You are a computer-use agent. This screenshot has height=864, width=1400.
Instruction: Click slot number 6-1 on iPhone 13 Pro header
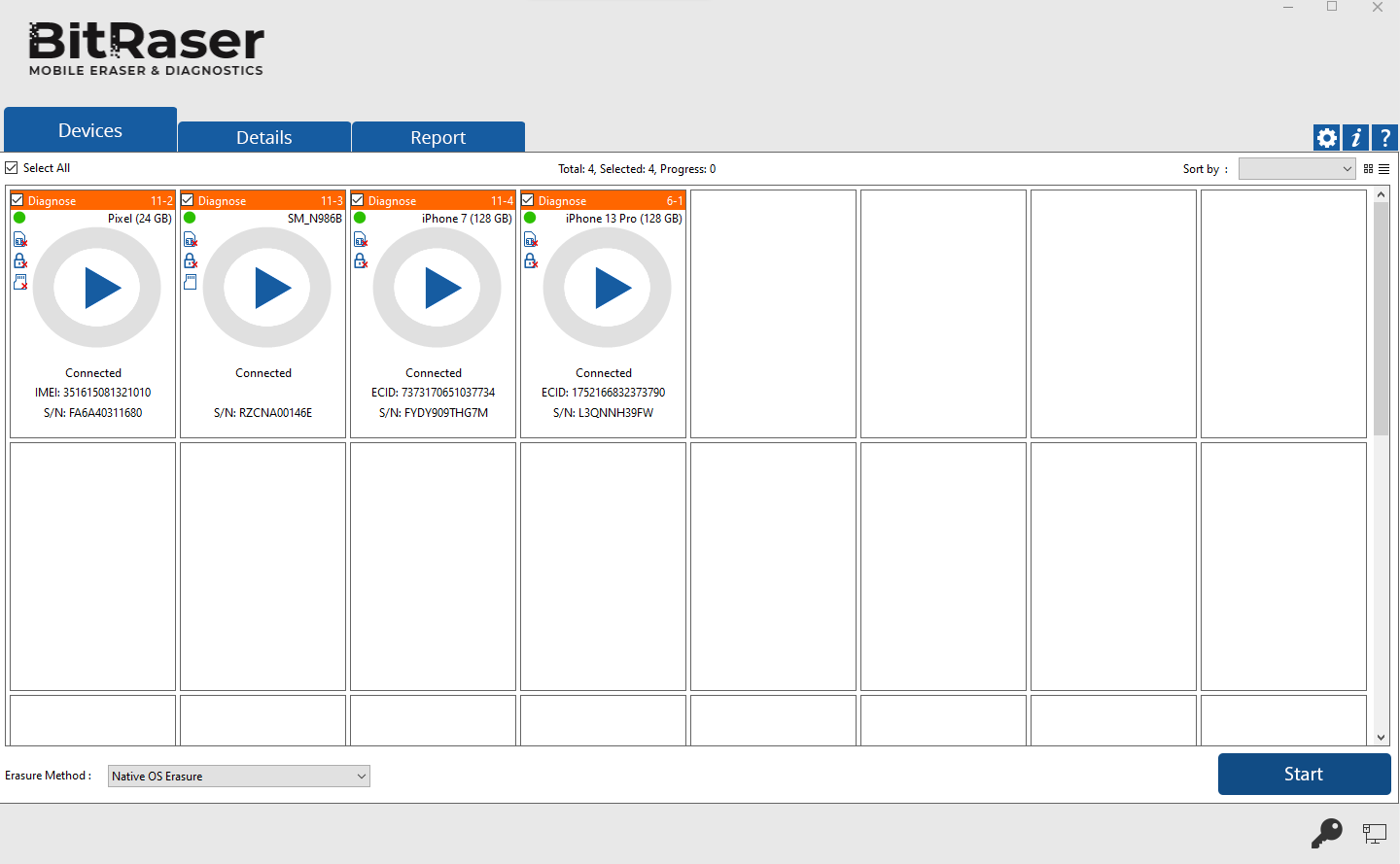pyautogui.click(x=675, y=201)
